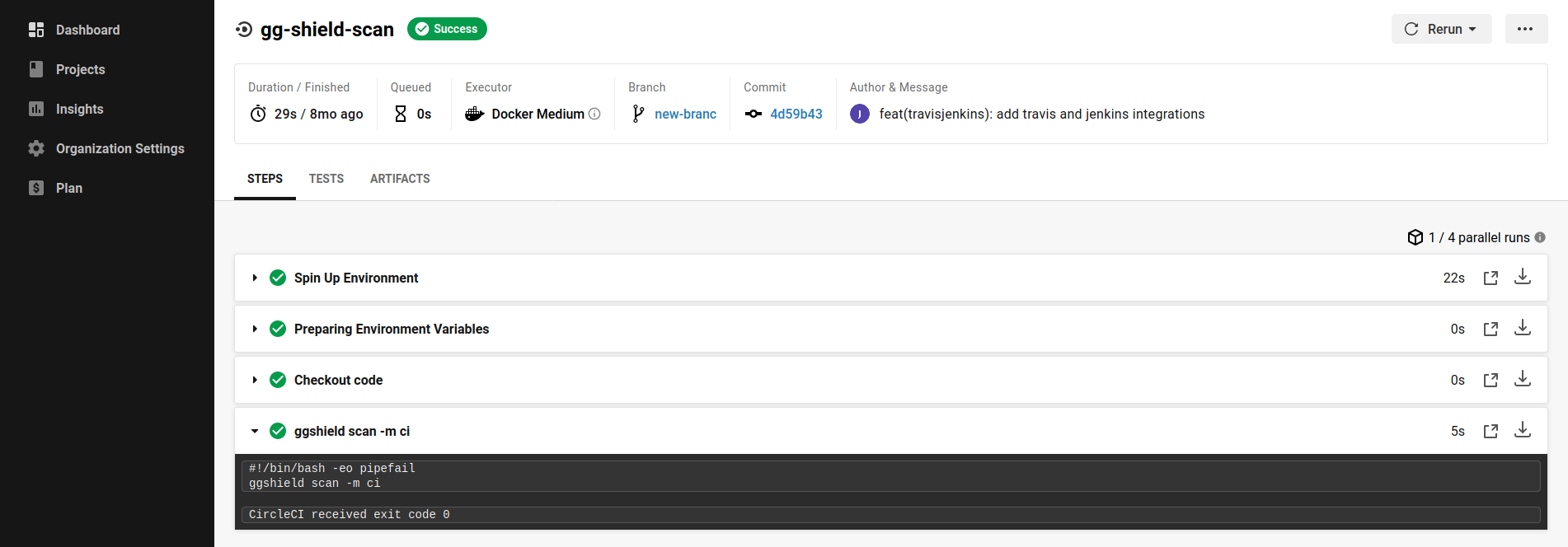The image size is (1568, 547).
Task: Open Checkout code output in new tab
Action: coord(1491,380)
